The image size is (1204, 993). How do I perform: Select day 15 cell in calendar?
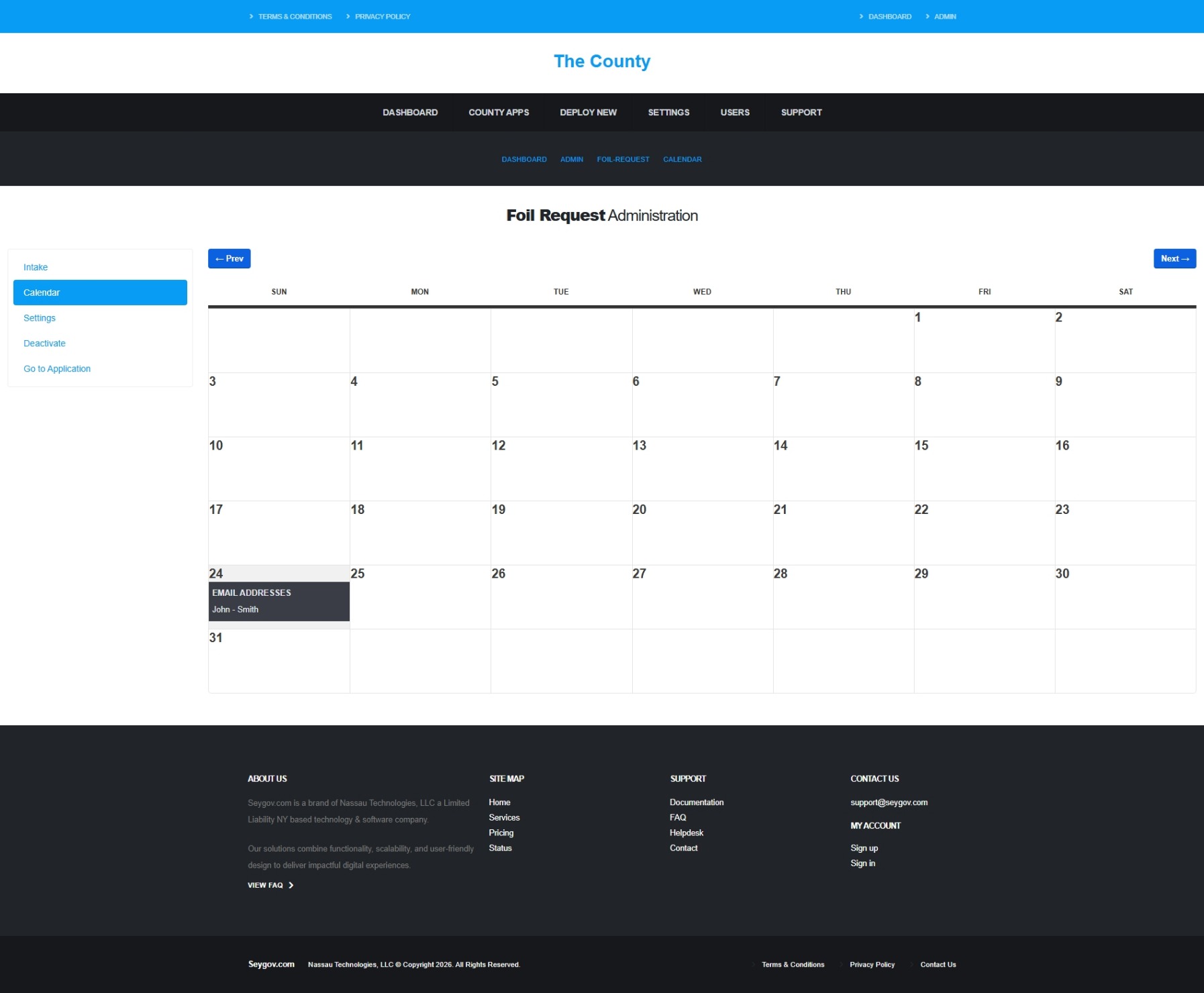point(985,469)
